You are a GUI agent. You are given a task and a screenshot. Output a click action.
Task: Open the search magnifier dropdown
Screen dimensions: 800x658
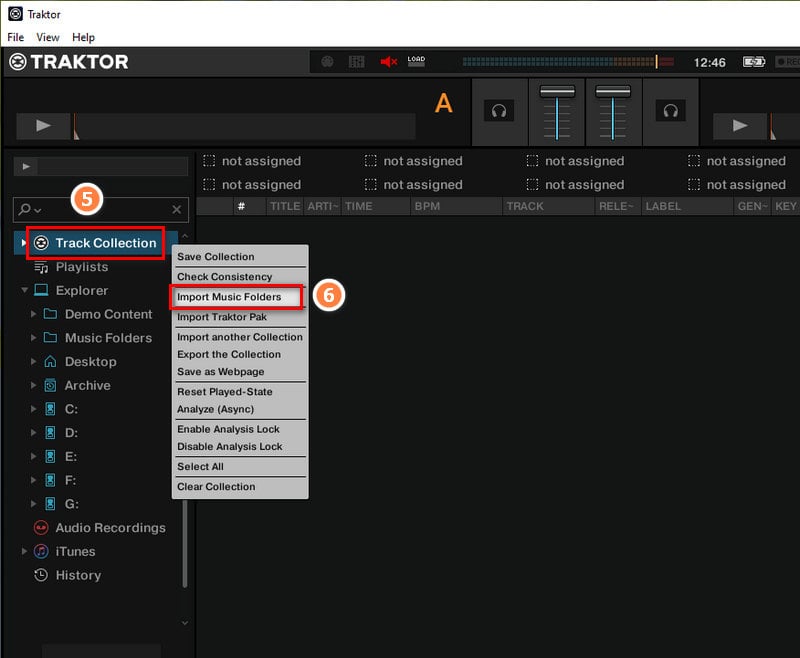(30, 210)
